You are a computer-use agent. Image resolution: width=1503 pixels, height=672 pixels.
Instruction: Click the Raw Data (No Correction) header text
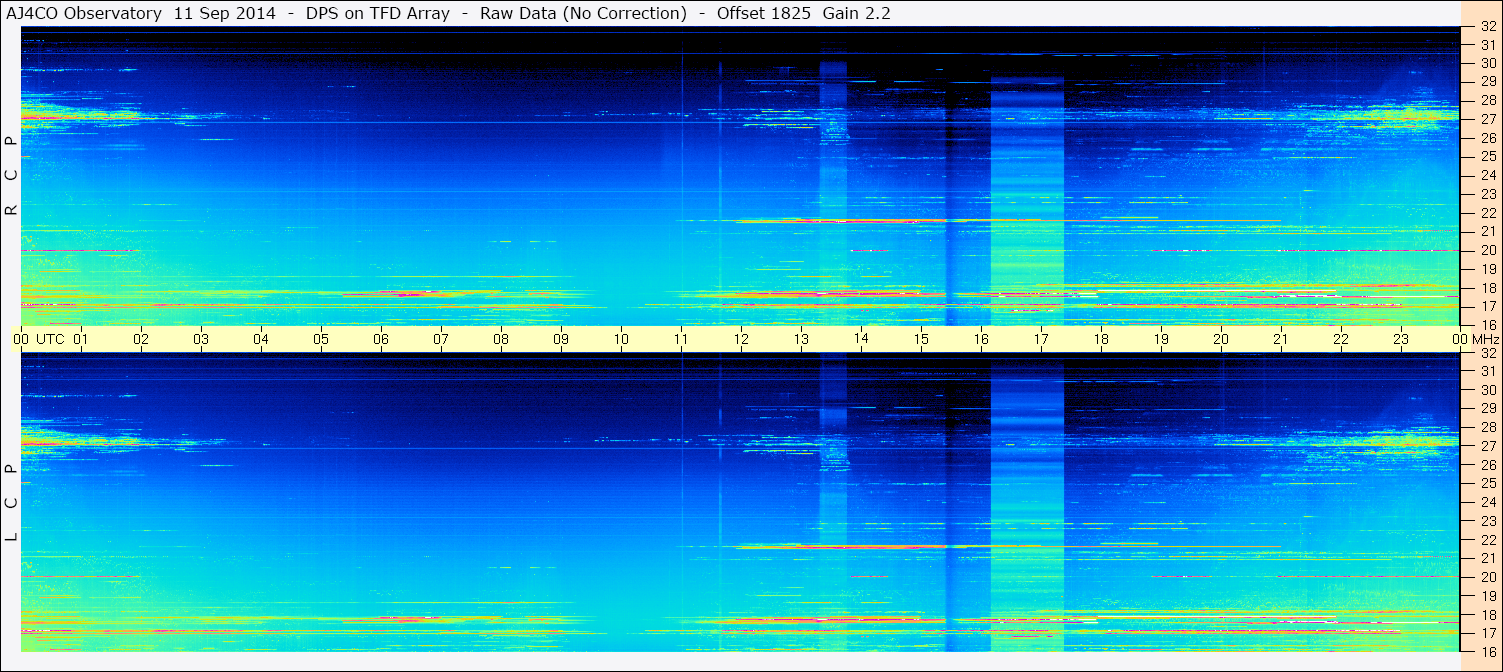tap(583, 13)
